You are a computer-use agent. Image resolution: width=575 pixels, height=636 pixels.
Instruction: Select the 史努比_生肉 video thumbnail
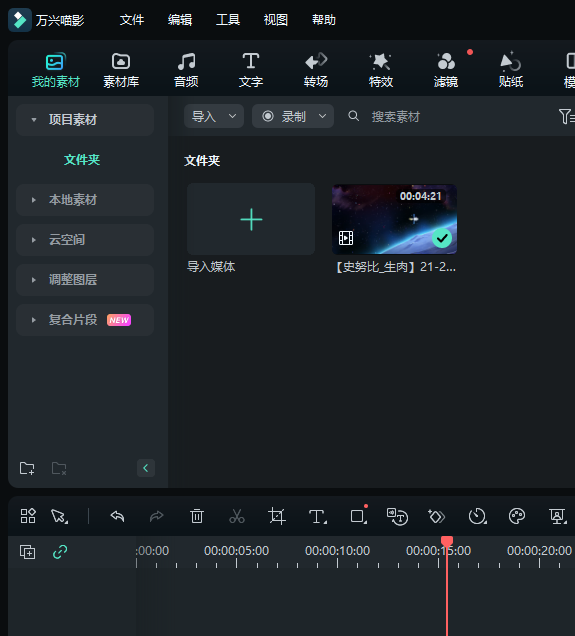pos(395,219)
